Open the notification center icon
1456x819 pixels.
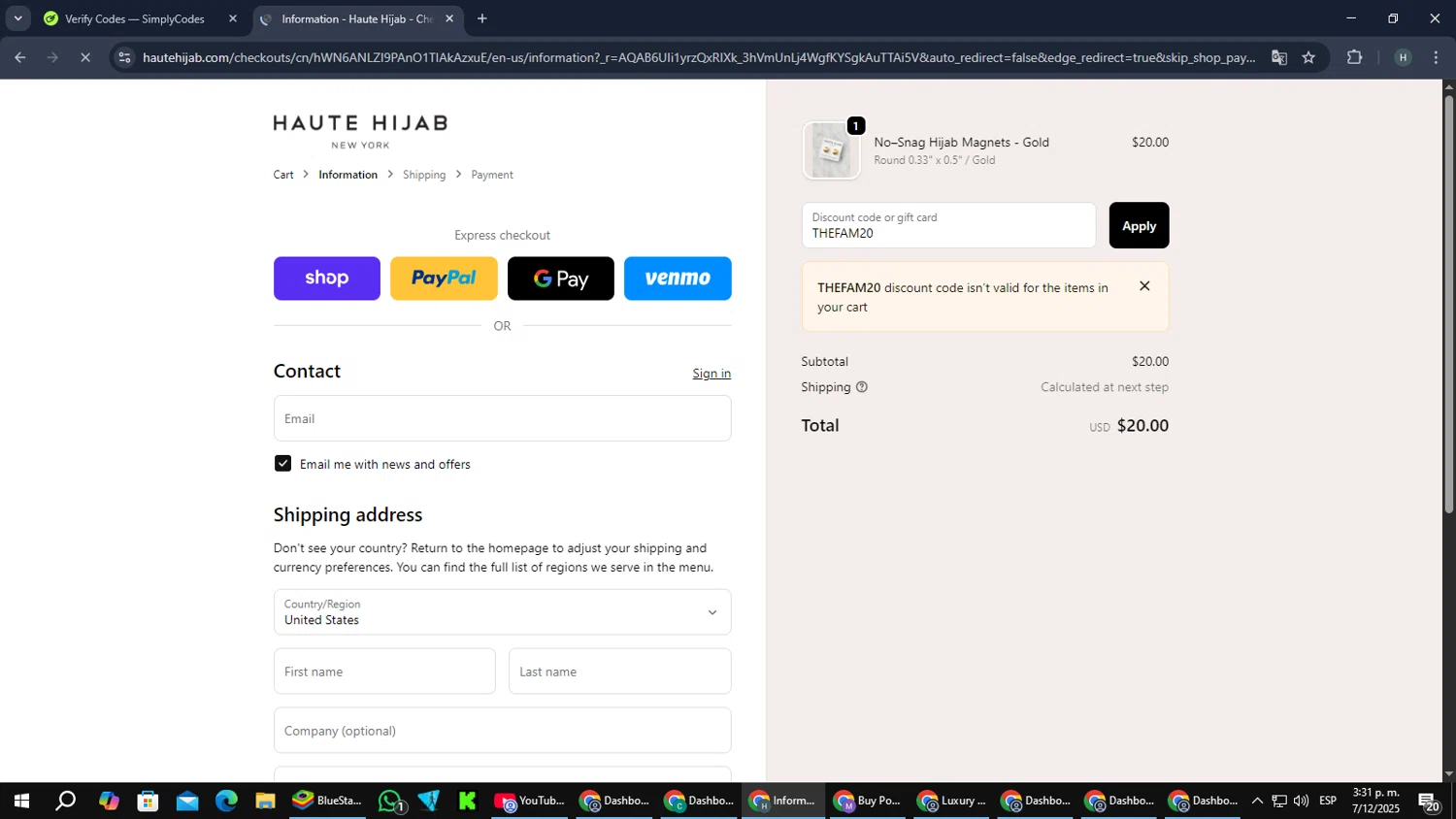[1430, 801]
